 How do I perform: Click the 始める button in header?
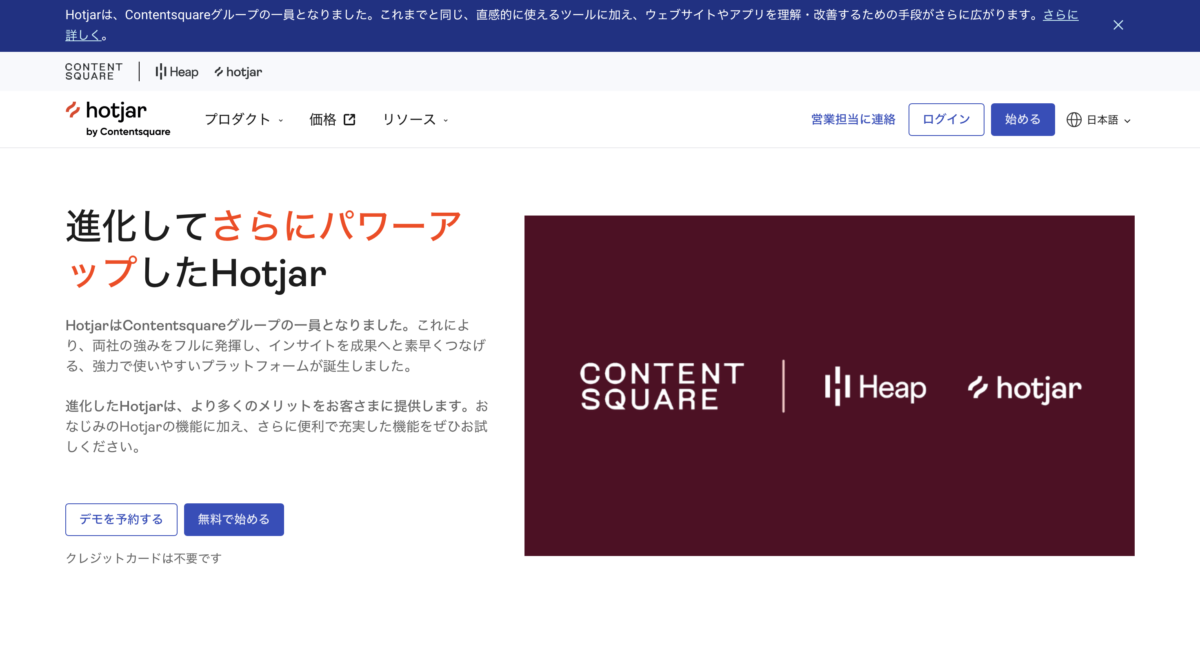1022,120
